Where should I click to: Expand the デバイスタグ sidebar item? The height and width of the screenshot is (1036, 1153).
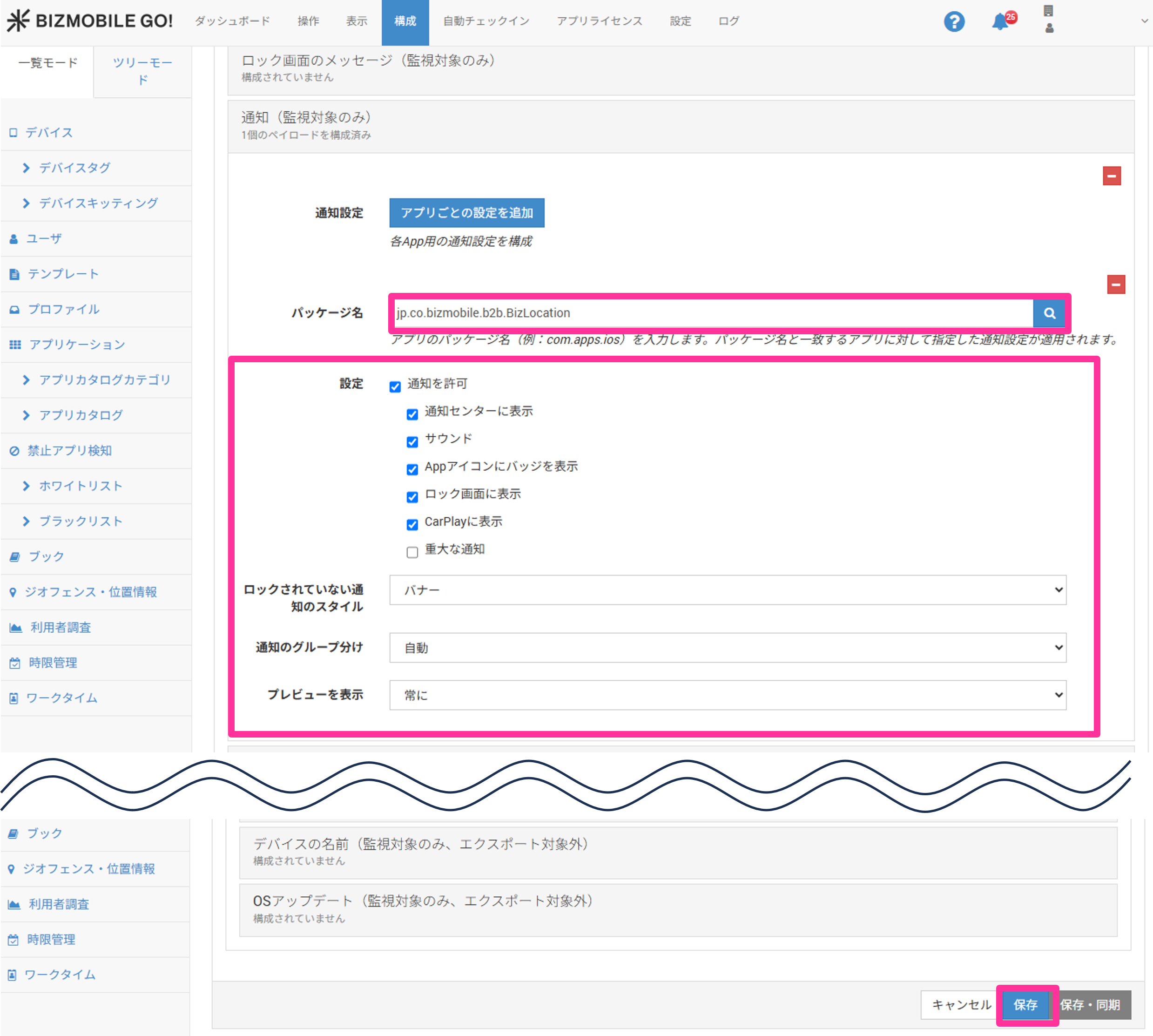pos(74,168)
